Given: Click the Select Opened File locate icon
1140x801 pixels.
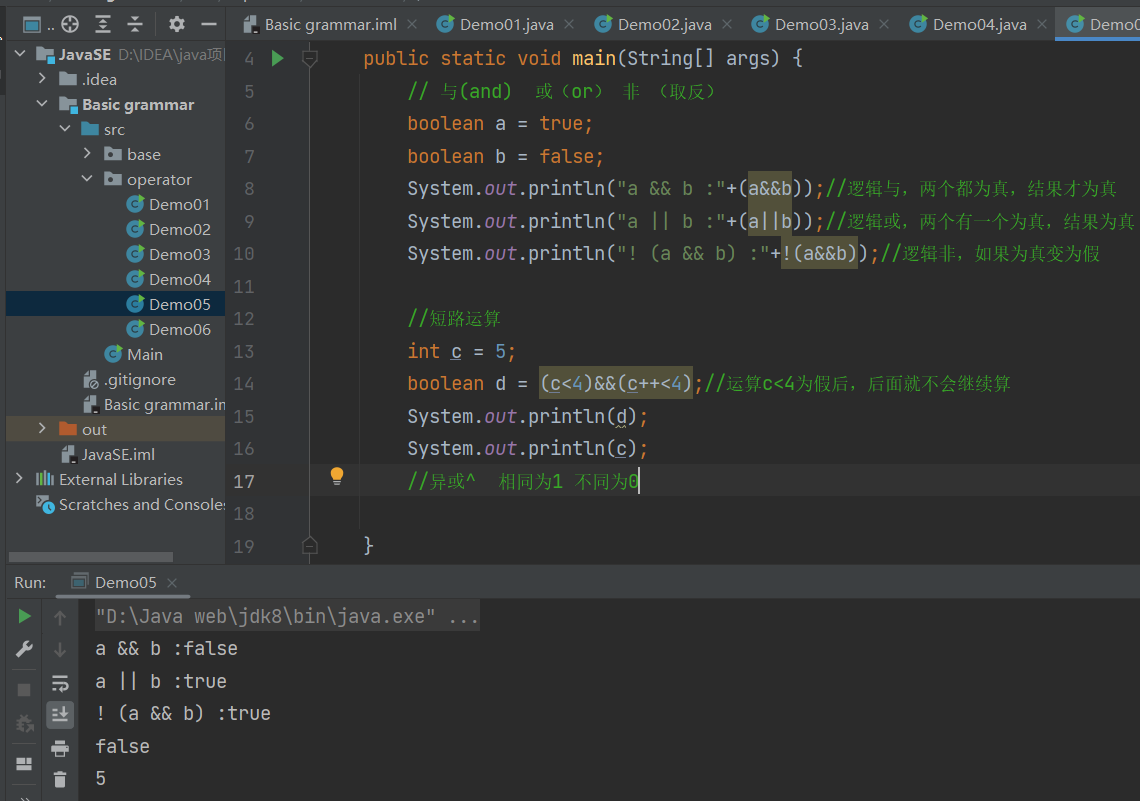Looking at the screenshot, I should tap(69, 24).
